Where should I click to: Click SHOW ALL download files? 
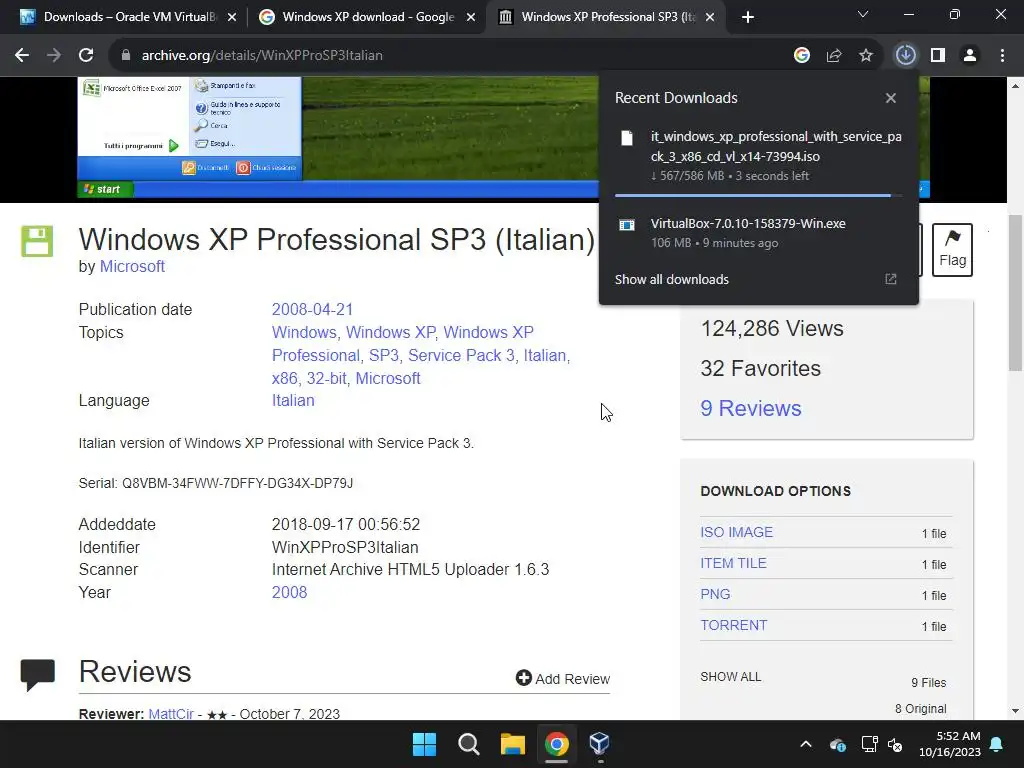[731, 677]
